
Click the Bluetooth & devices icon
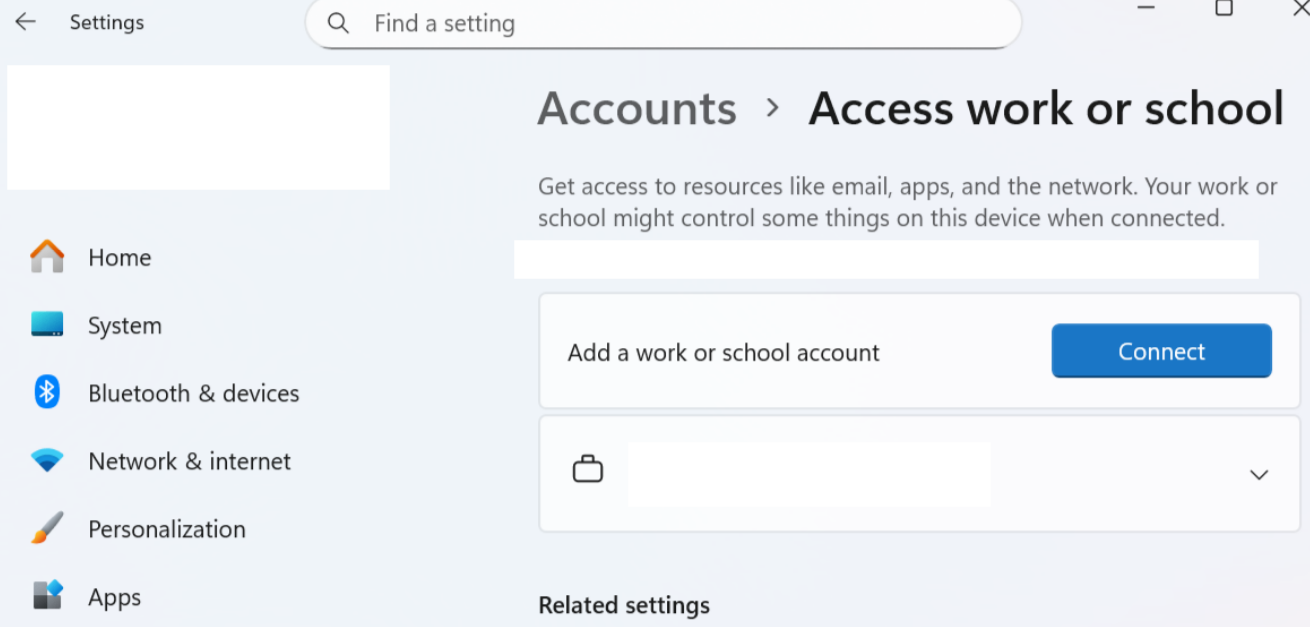(46, 393)
